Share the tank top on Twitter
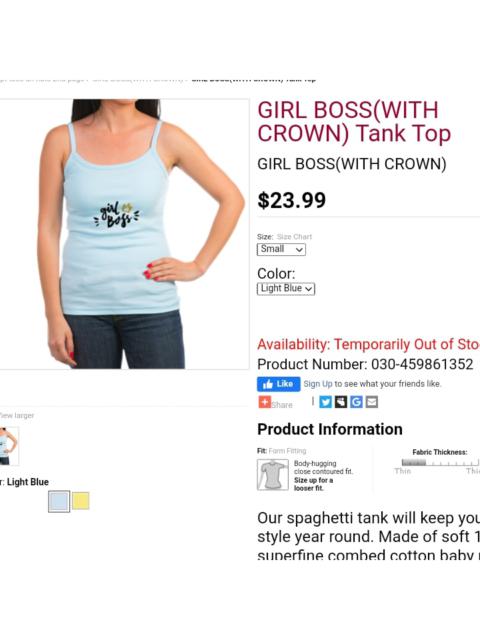 tap(325, 402)
